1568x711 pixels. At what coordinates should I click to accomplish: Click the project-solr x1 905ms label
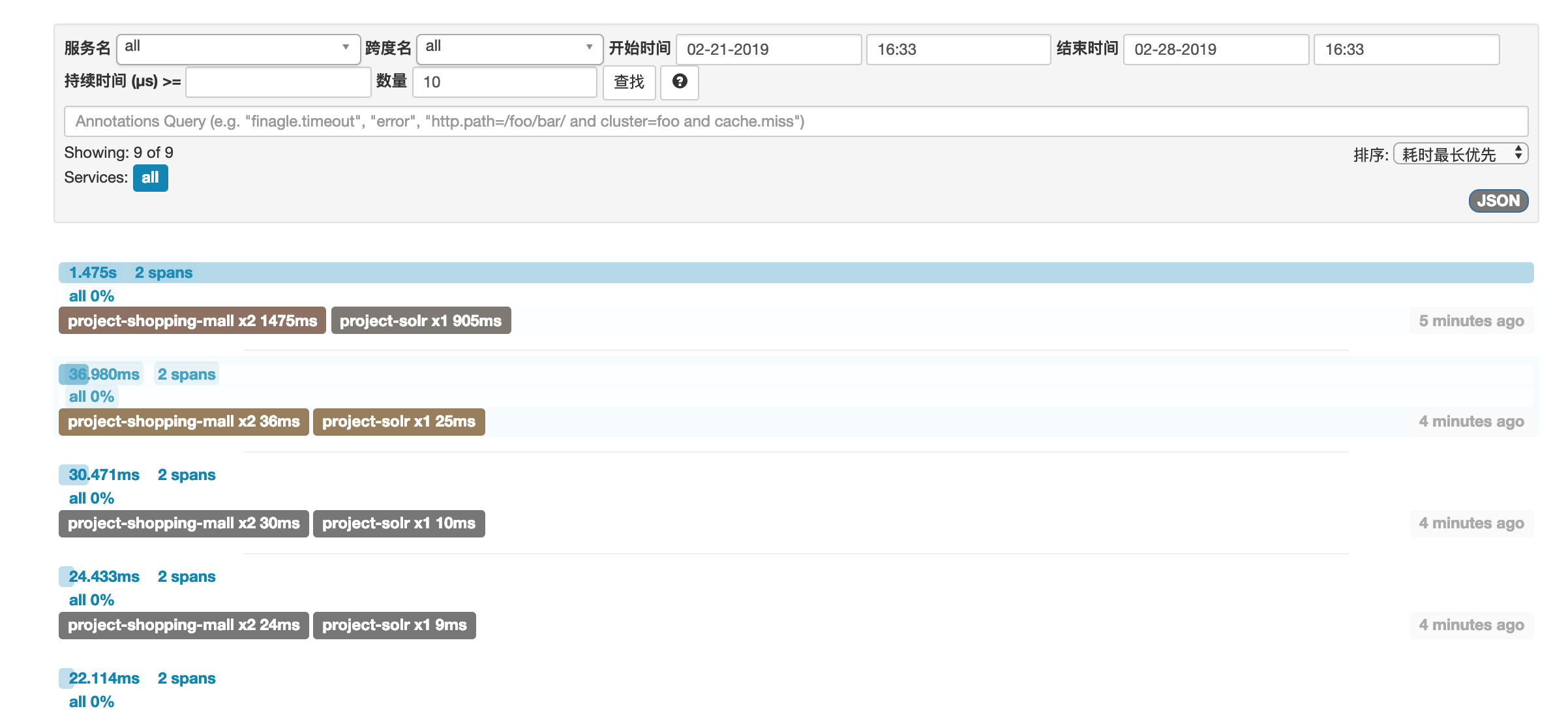pyautogui.click(x=421, y=321)
